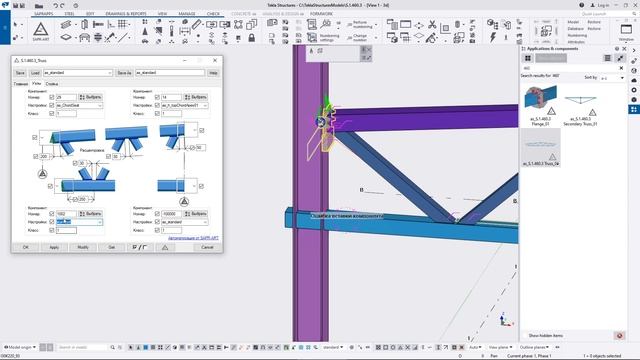640x360 pixels.
Task: Click the lightning bolt icon
Action: pos(493,37)
